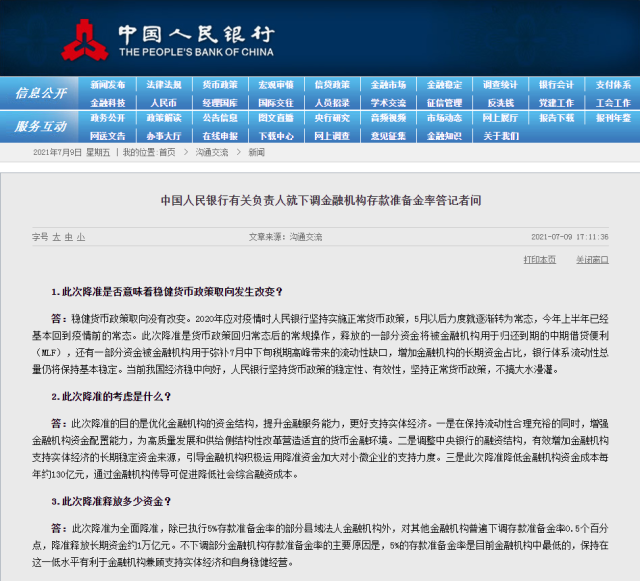The height and width of the screenshot is (581, 640).
Task: Open the 法律法规 menu item
Action: 164,85
